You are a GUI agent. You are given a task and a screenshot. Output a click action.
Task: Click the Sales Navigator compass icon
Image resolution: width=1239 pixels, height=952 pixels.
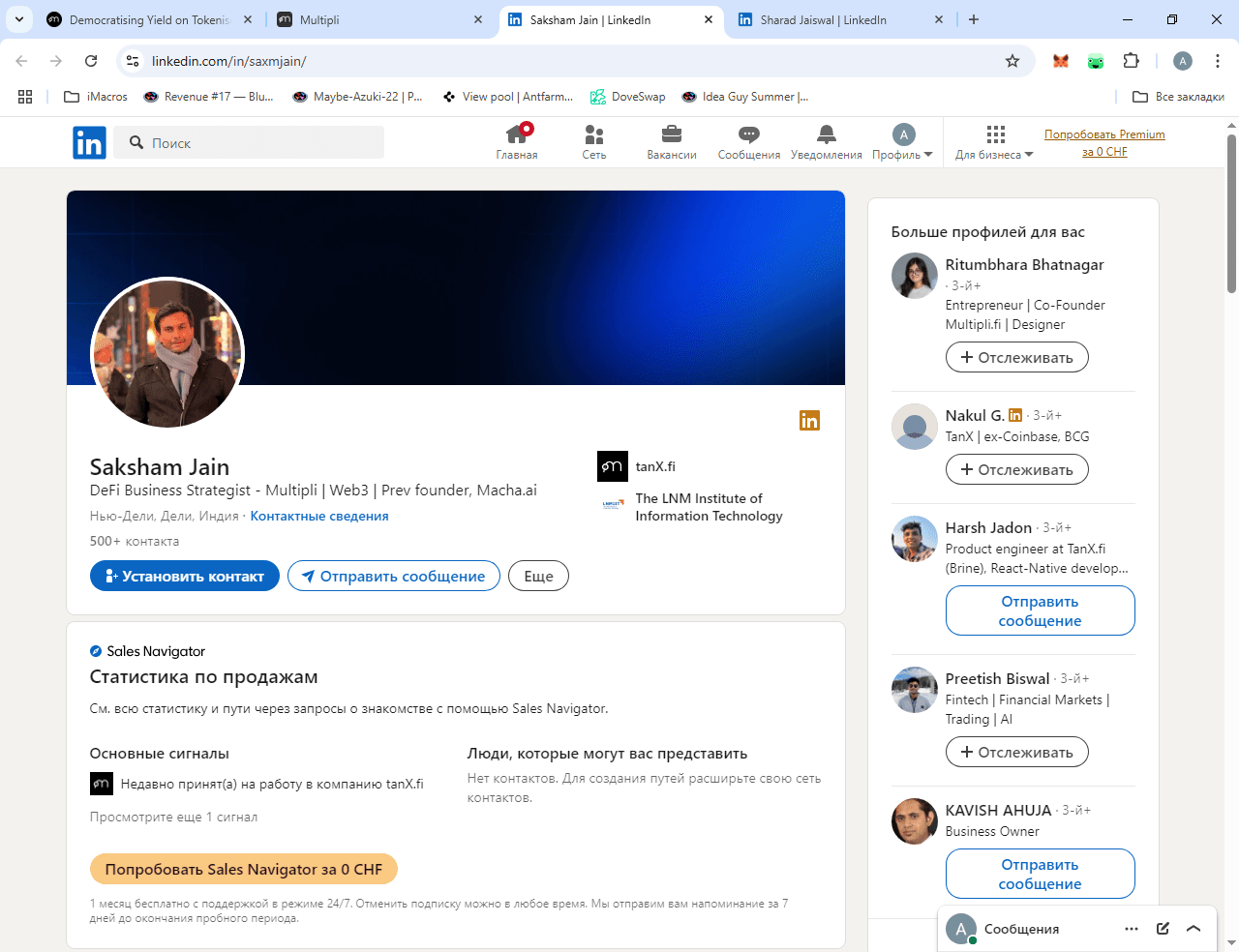(96, 651)
